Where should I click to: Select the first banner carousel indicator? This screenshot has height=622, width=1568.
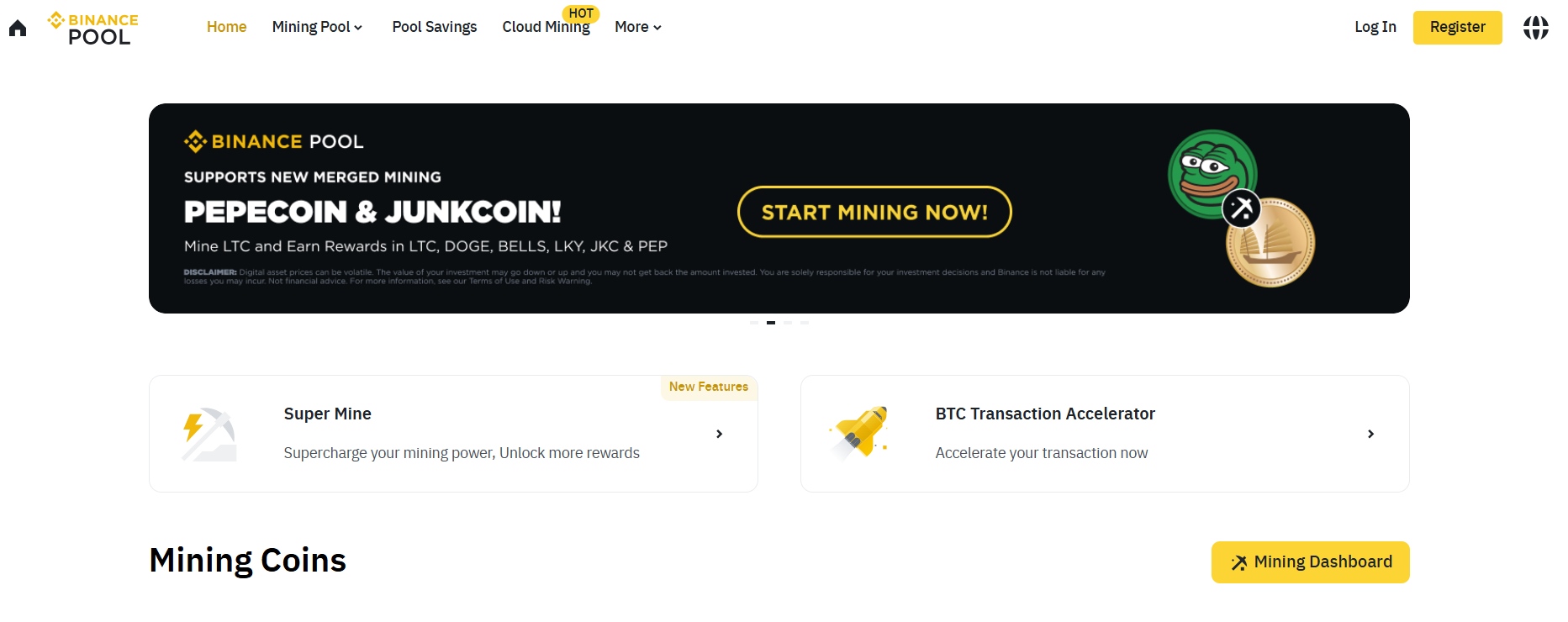754,323
